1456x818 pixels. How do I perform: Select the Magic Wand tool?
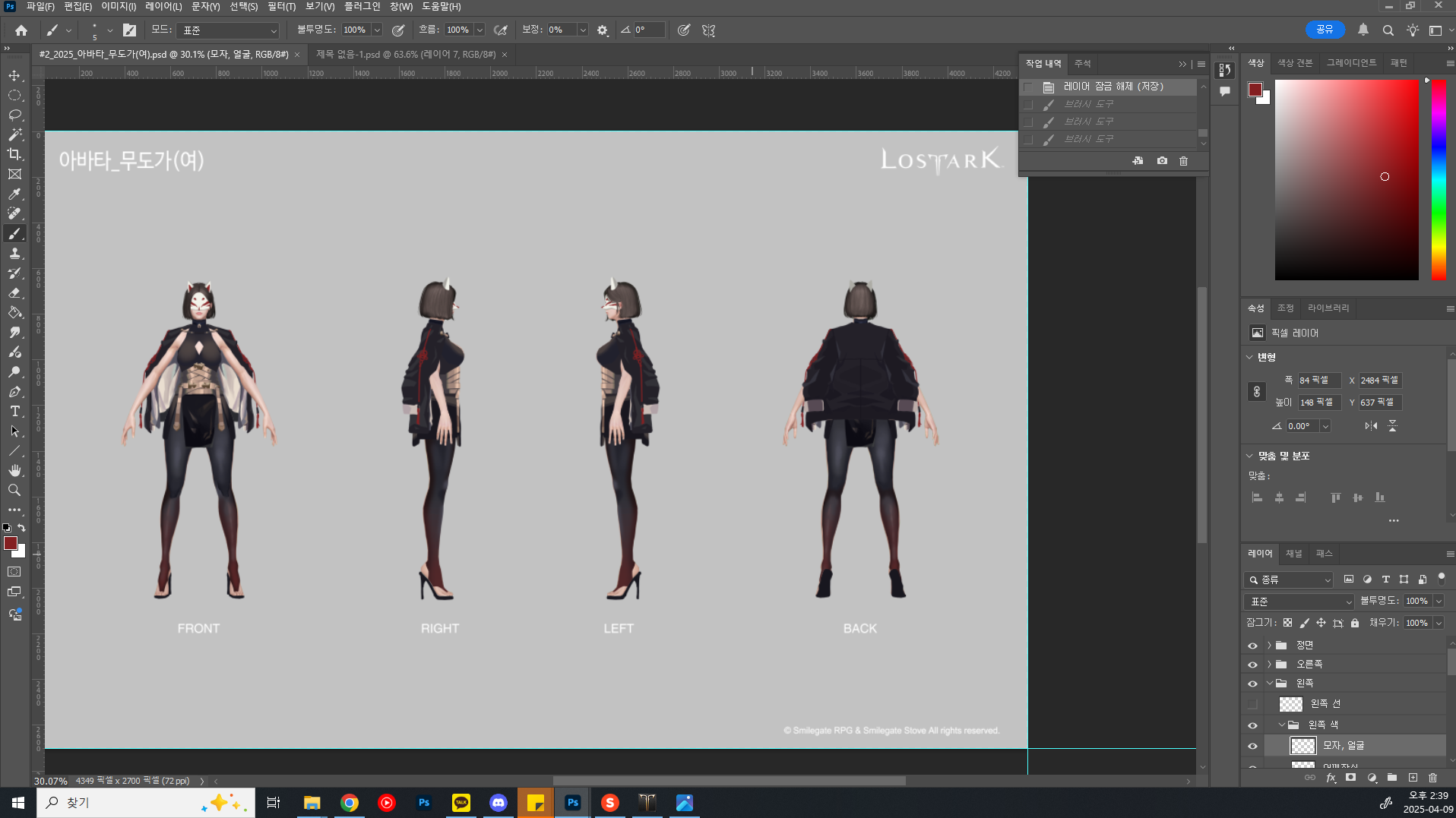point(14,135)
